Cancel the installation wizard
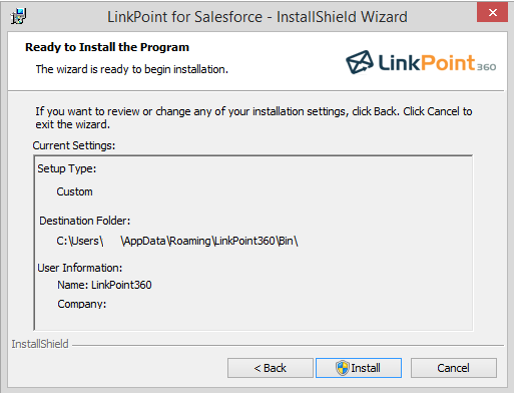The height and width of the screenshot is (393, 515). tap(454, 368)
